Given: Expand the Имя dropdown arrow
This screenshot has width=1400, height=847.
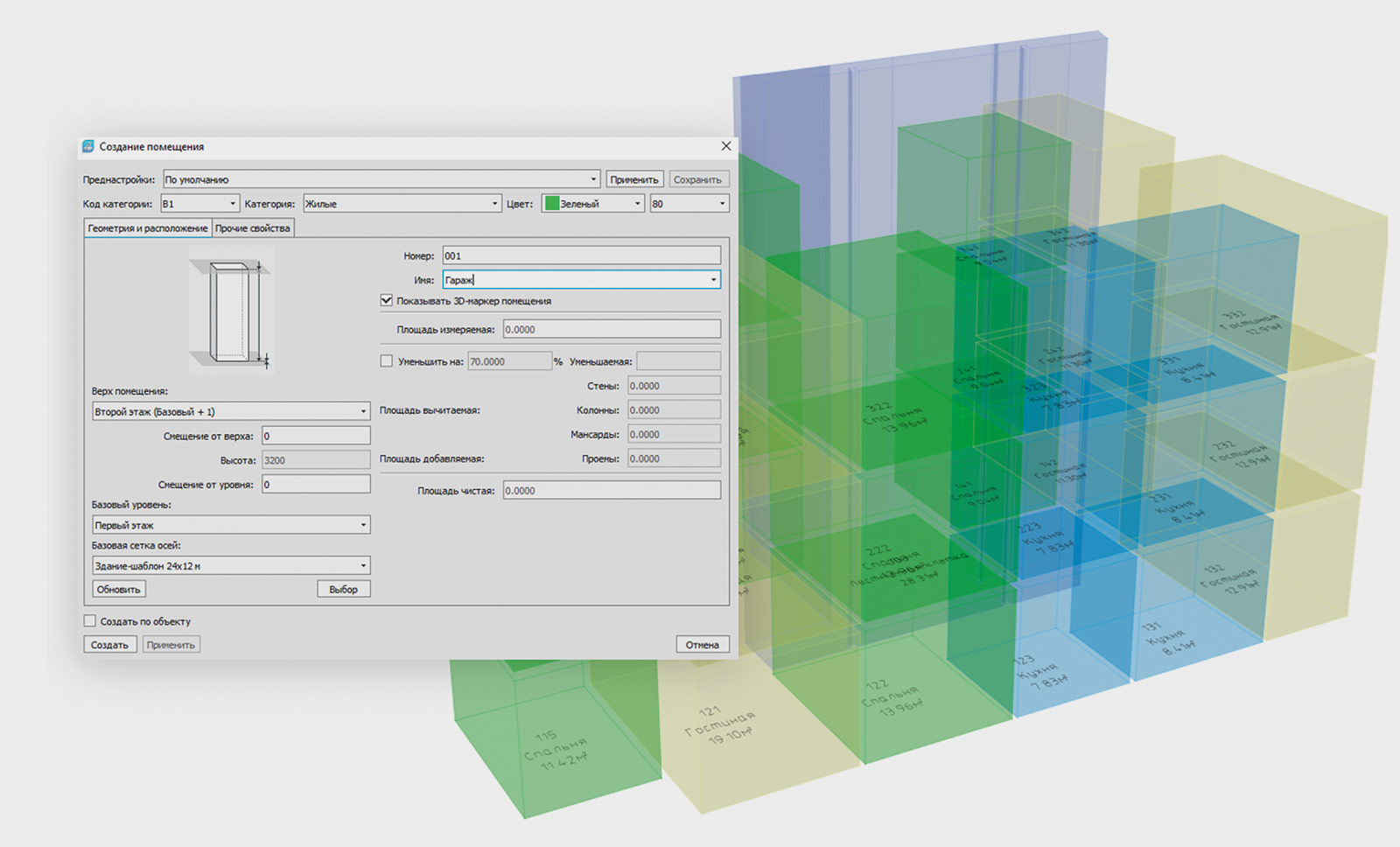Looking at the screenshot, I should tap(713, 280).
